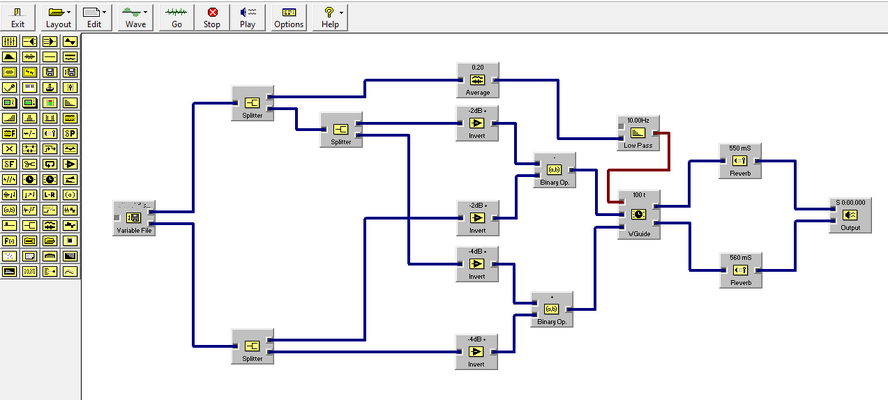Select the microphone module in the palette

pos(9,88)
